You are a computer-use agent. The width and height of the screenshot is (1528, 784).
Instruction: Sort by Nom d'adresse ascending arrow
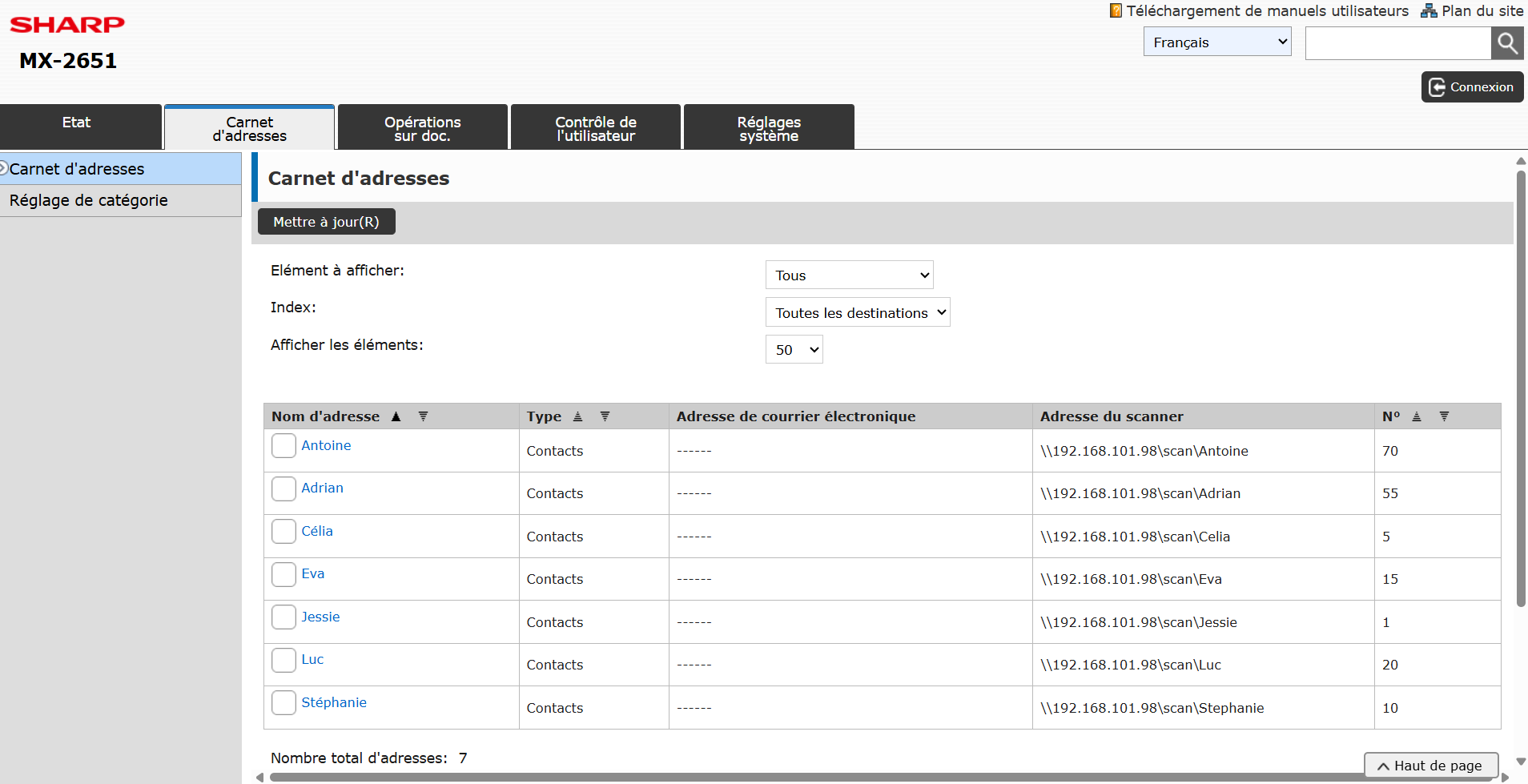(x=396, y=416)
